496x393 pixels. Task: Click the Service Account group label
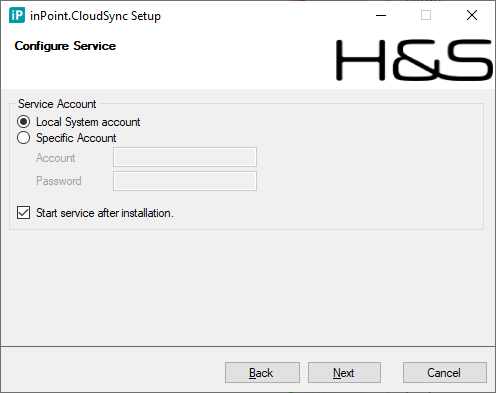click(57, 104)
